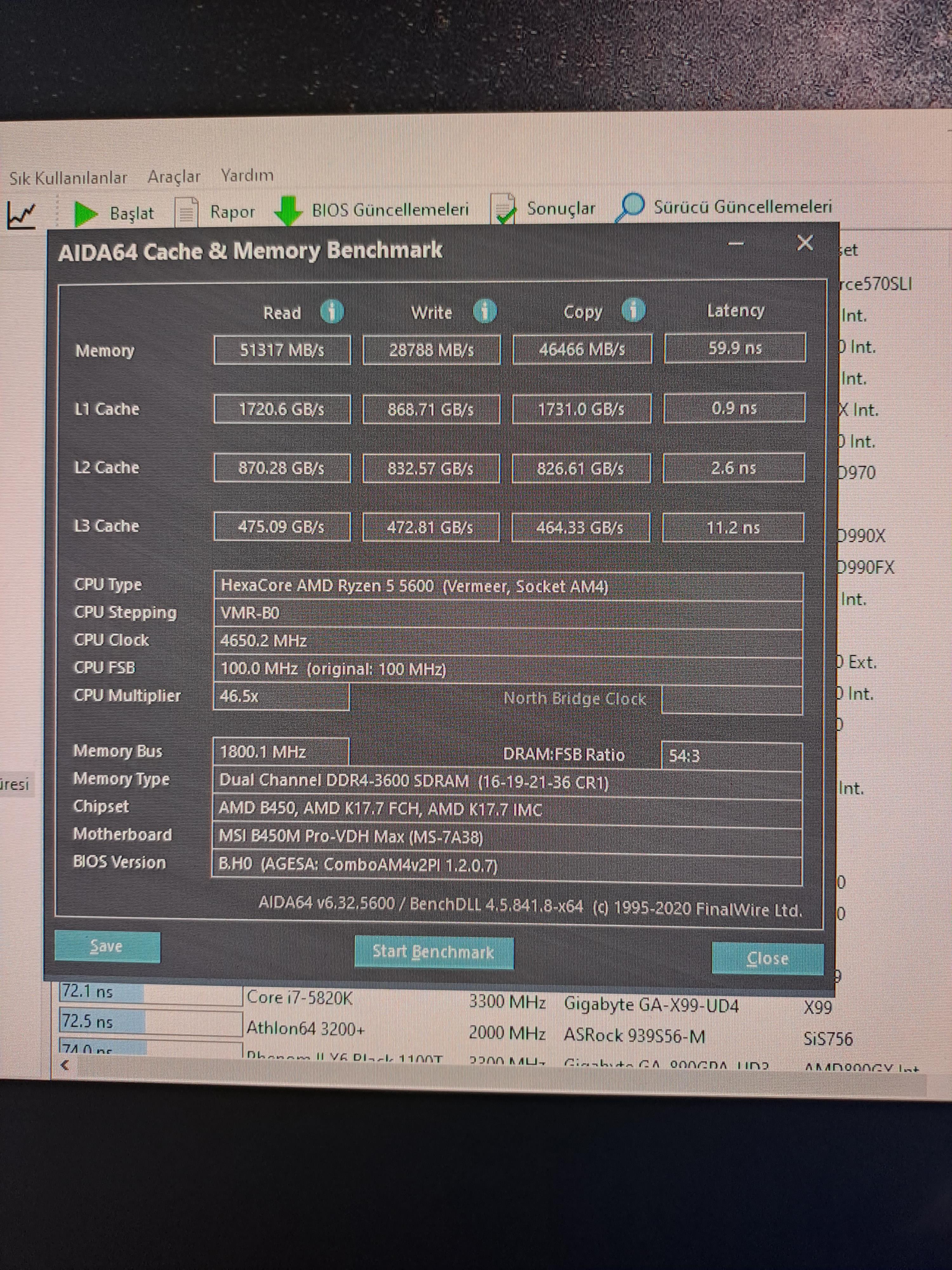Click CPU Clock value 4650.2 MHz

pyautogui.click(x=508, y=641)
